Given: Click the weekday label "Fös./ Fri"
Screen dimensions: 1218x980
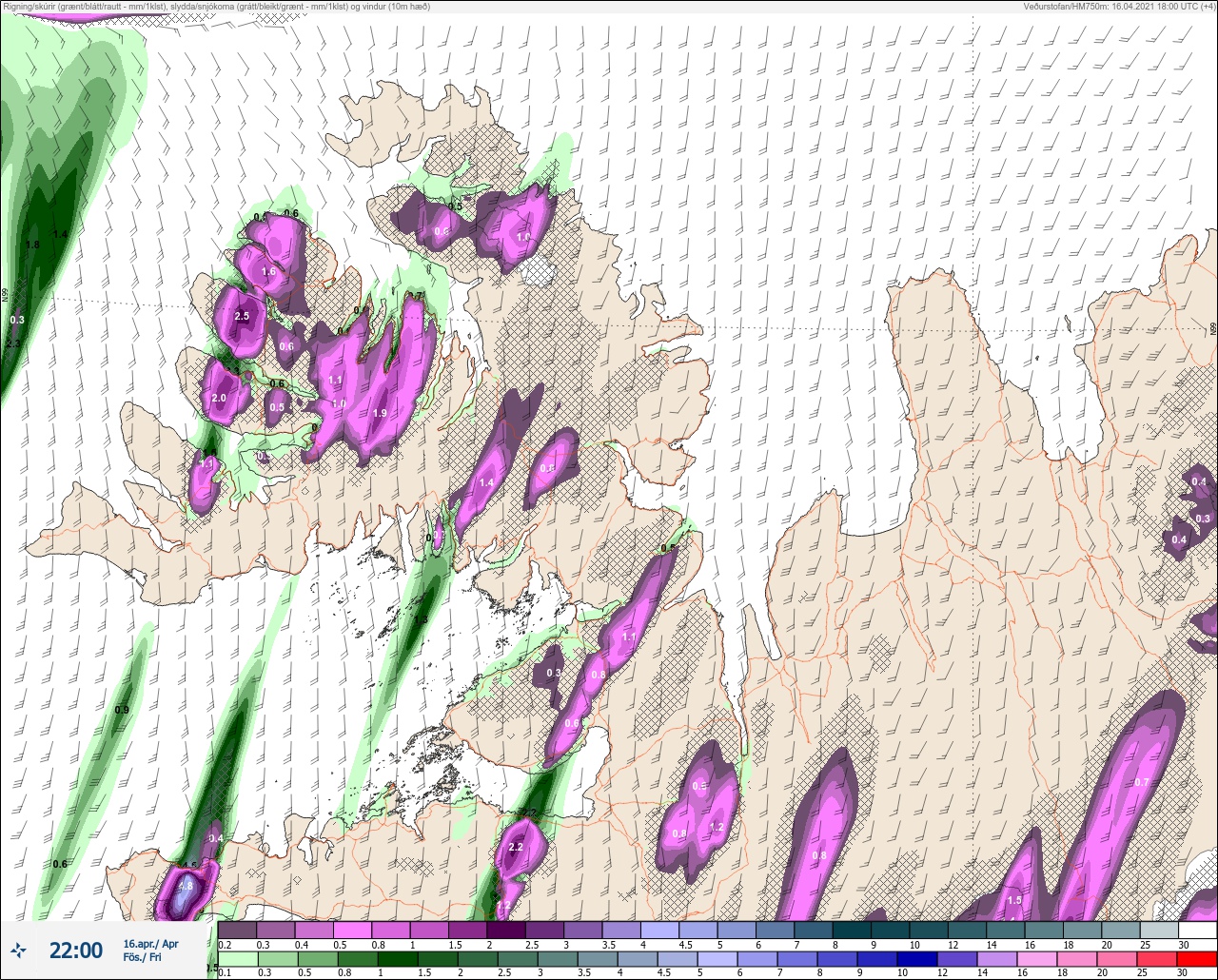Looking at the screenshot, I should [142, 957].
